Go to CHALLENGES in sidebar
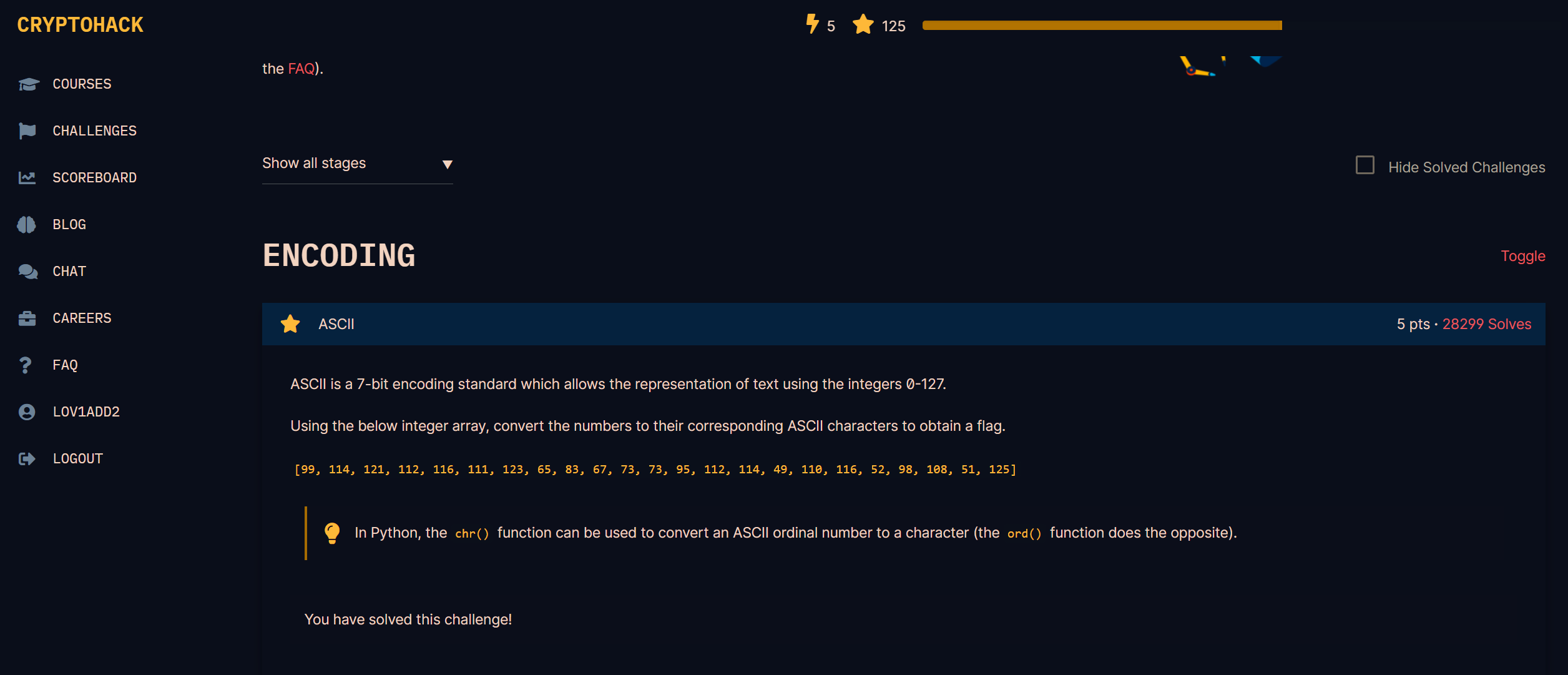1568x675 pixels. click(94, 131)
